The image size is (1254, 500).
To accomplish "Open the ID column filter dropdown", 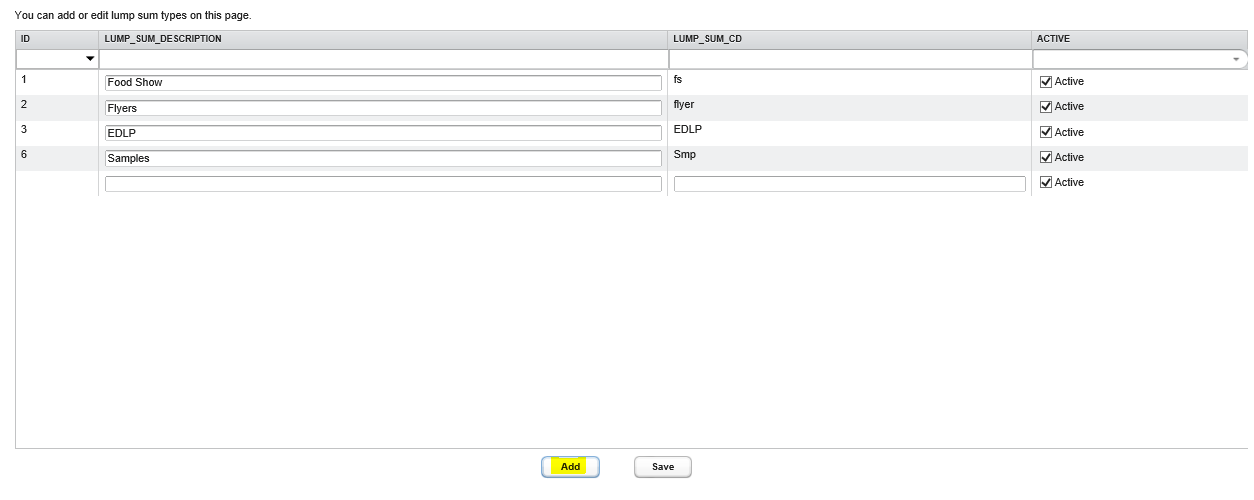I will (x=90, y=59).
